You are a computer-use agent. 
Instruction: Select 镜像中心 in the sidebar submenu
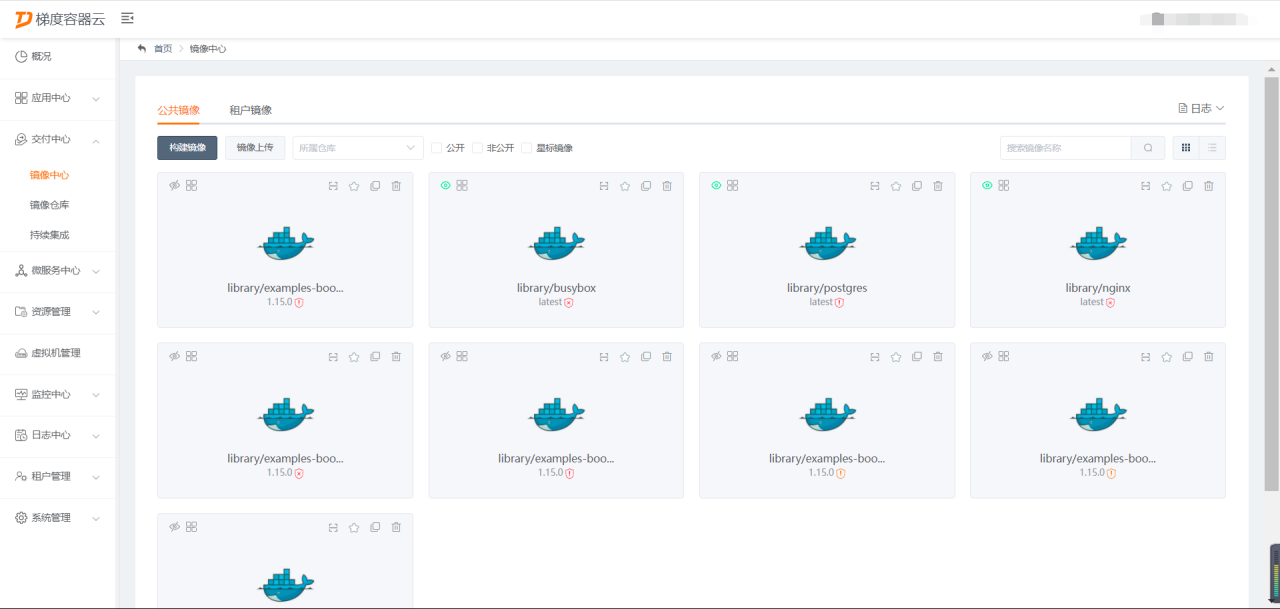(x=49, y=175)
